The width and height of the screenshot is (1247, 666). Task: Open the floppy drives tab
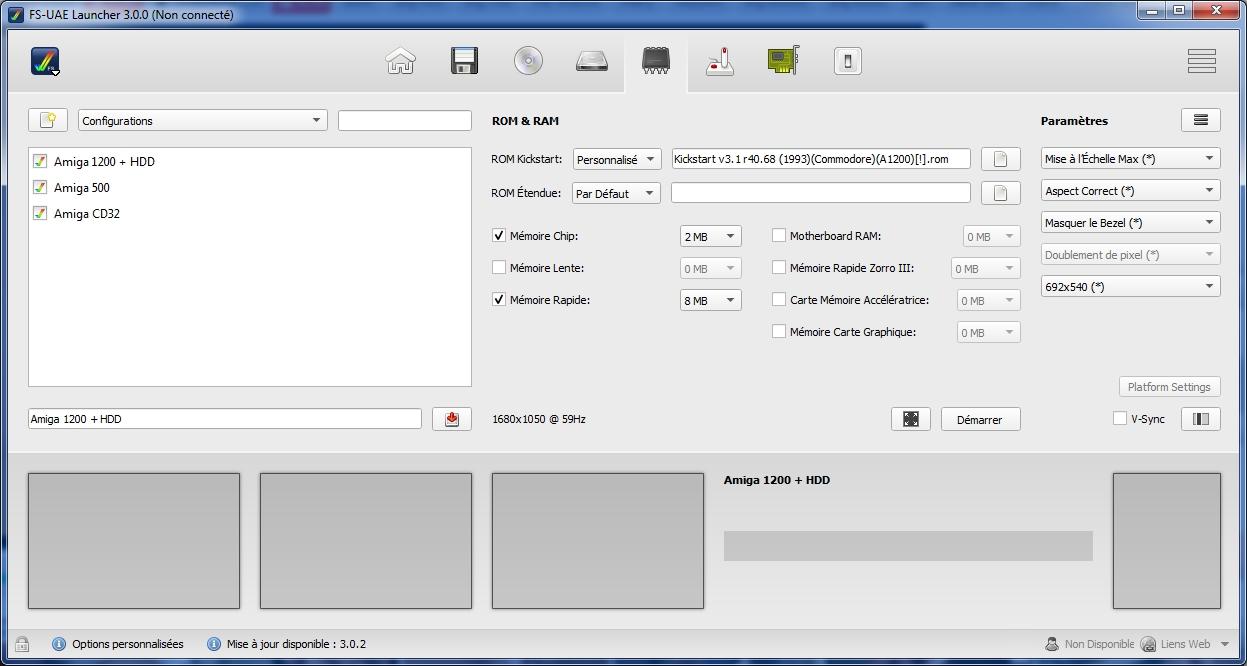tap(464, 61)
